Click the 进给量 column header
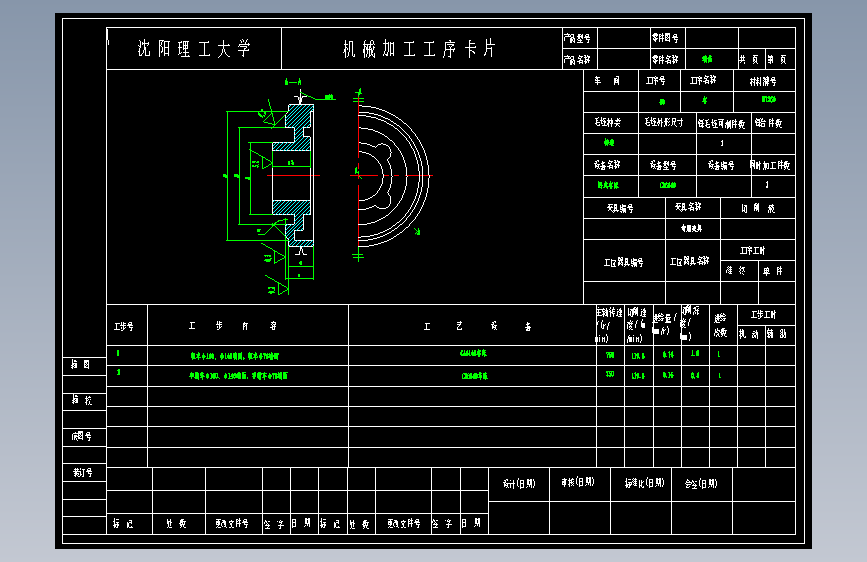This screenshot has height=562, width=867. click(x=666, y=325)
